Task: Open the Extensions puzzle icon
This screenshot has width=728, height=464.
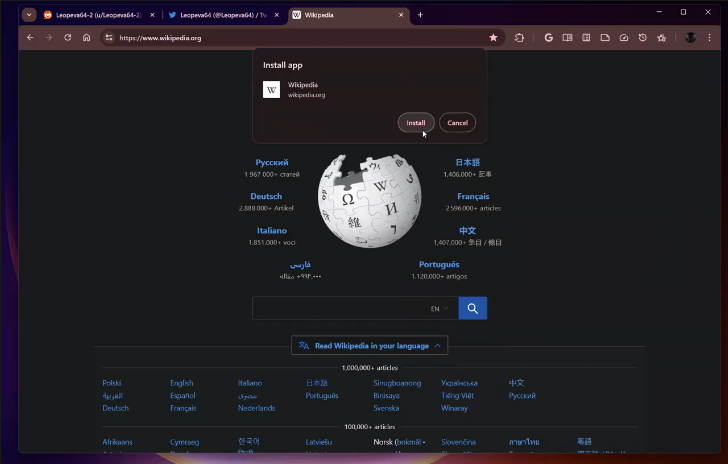Action: pyautogui.click(x=520, y=38)
